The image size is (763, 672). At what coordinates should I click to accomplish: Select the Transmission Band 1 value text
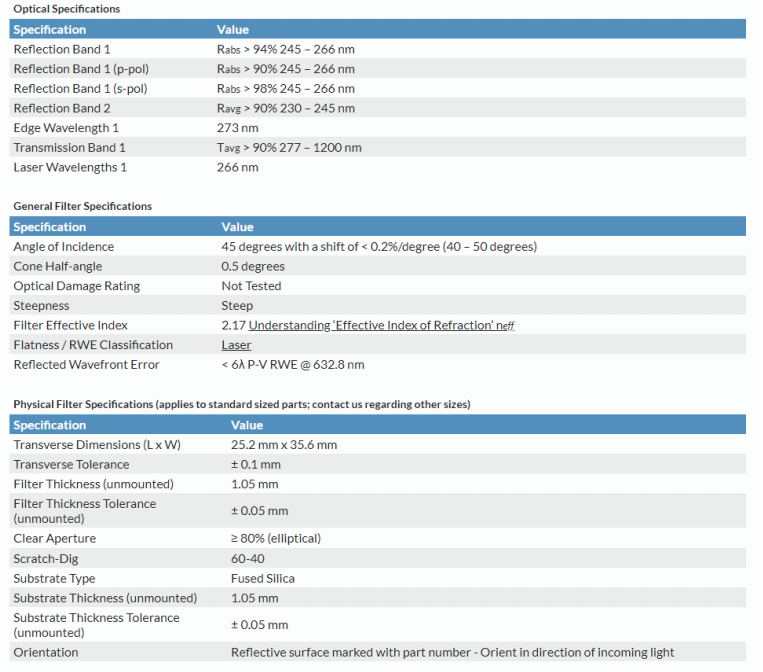289,148
